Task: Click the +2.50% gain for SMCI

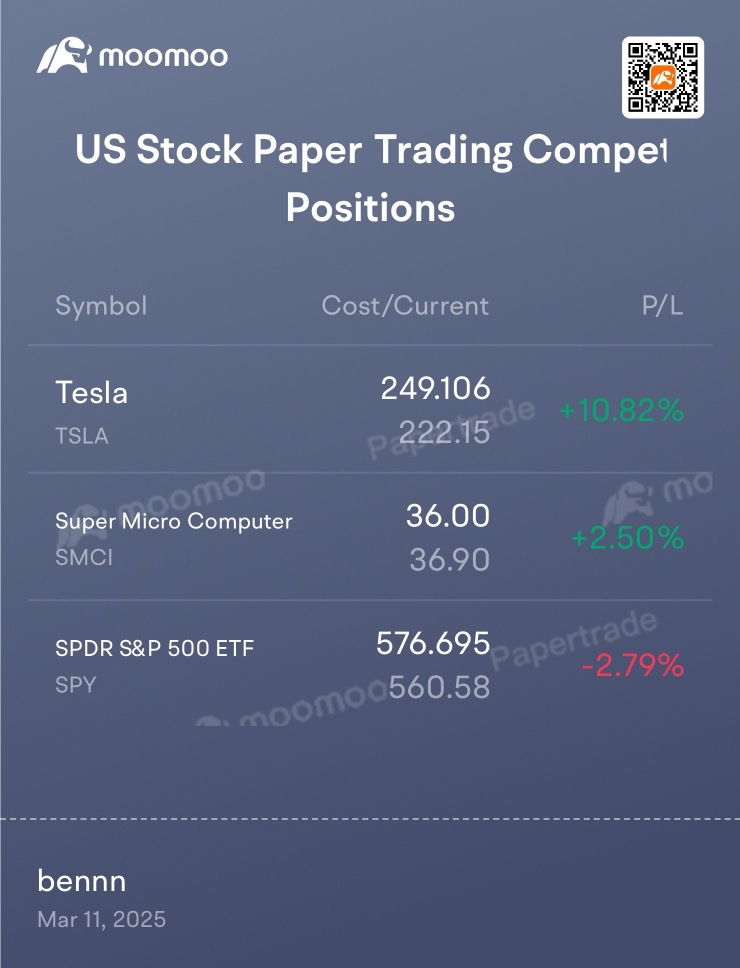Action: [x=627, y=538]
